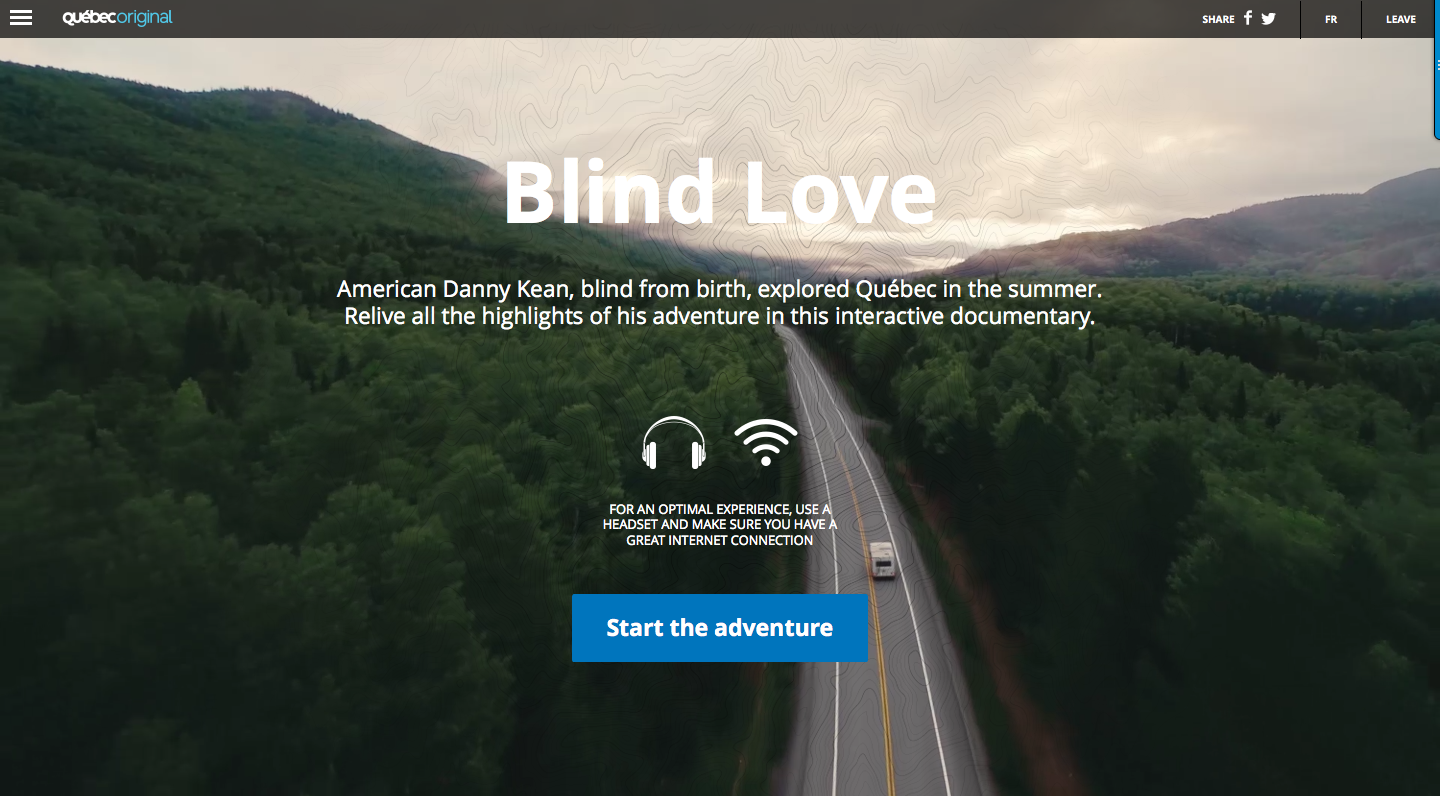Image resolution: width=1440 pixels, height=796 pixels.
Task: Start the adventure
Action: (x=720, y=628)
